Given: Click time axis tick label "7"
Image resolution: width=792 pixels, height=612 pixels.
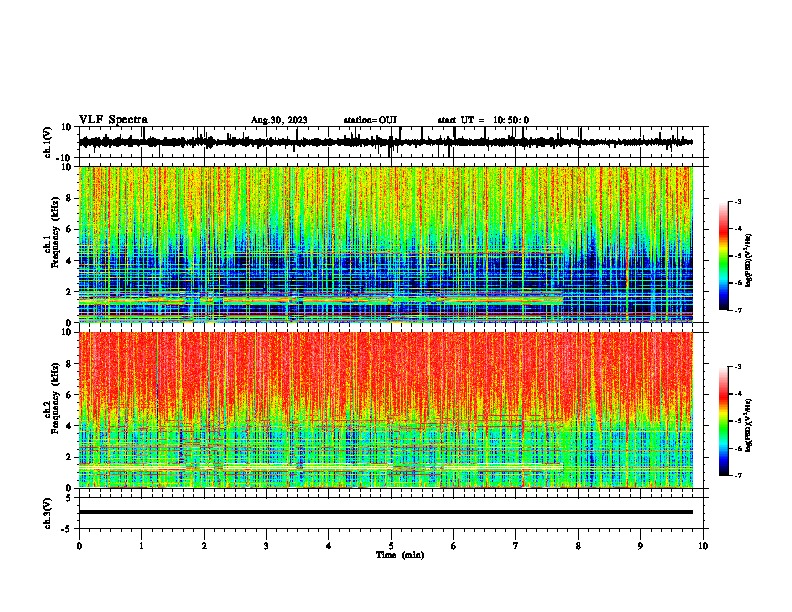Looking at the screenshot, I should (x=516, y=546).
